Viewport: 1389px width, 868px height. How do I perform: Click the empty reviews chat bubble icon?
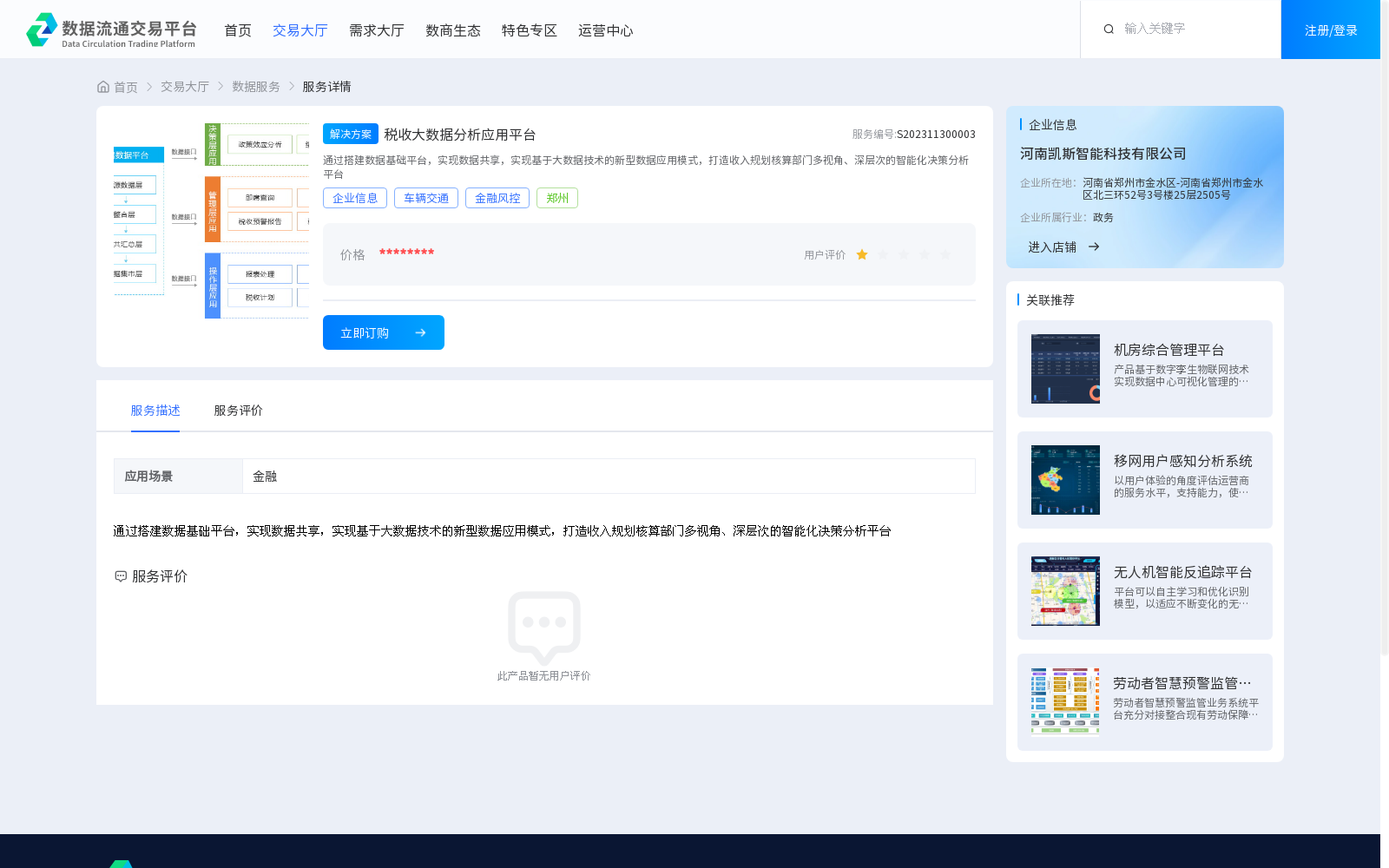pyautogui.click(x=544, y=628)
